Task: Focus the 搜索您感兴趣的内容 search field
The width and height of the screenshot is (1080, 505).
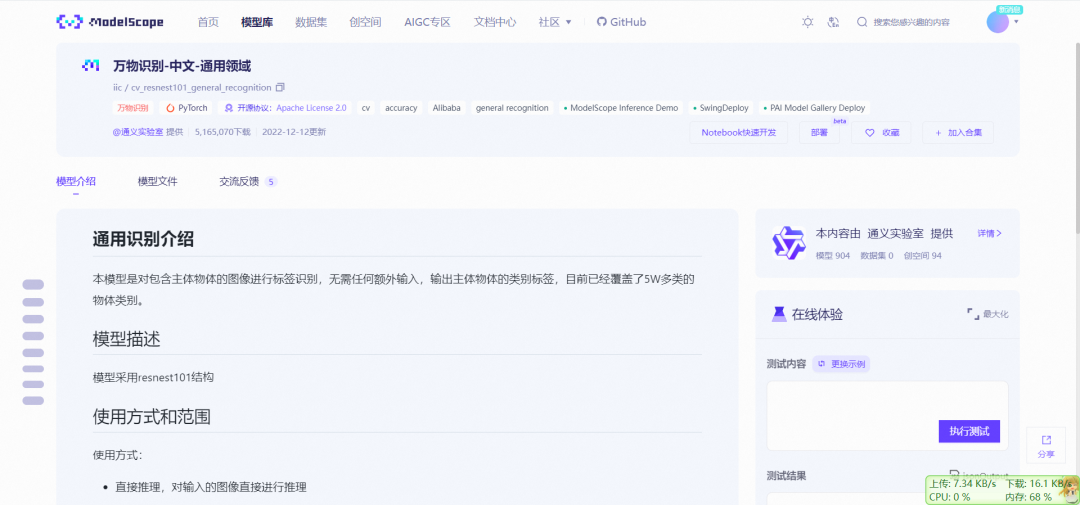Action: coord(911,22)
